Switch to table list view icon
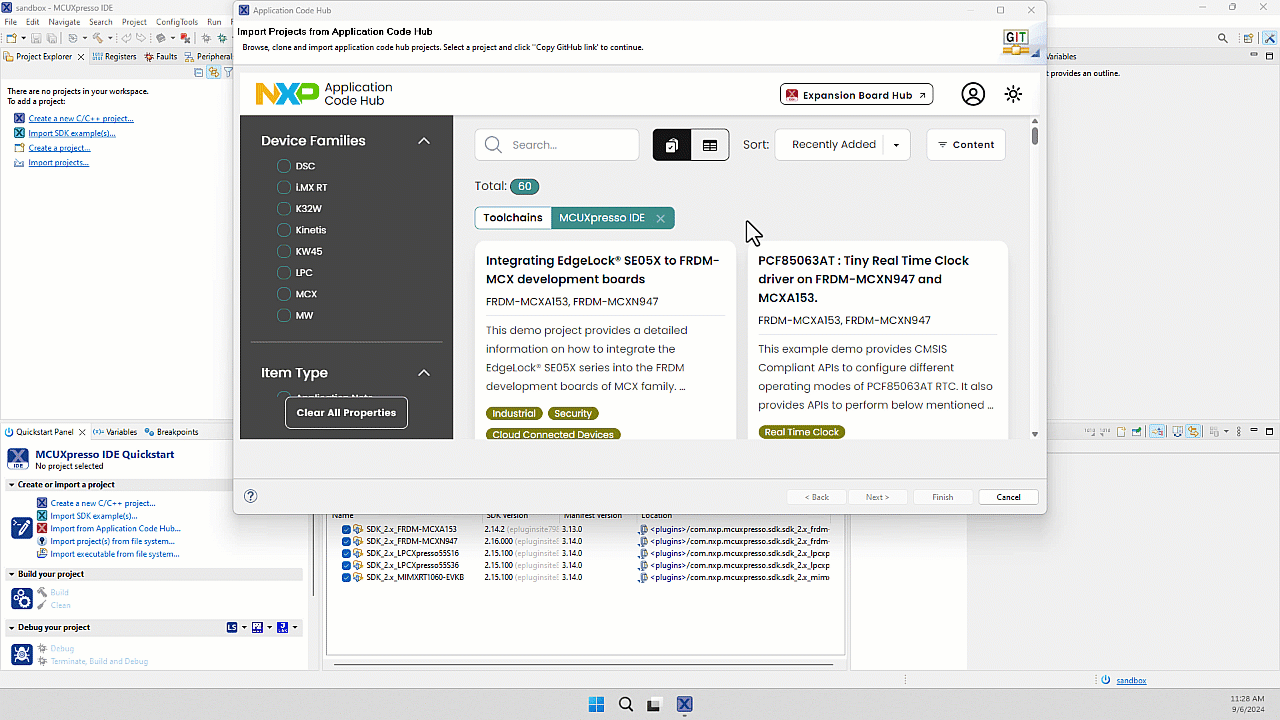 [x=710, y=145]
